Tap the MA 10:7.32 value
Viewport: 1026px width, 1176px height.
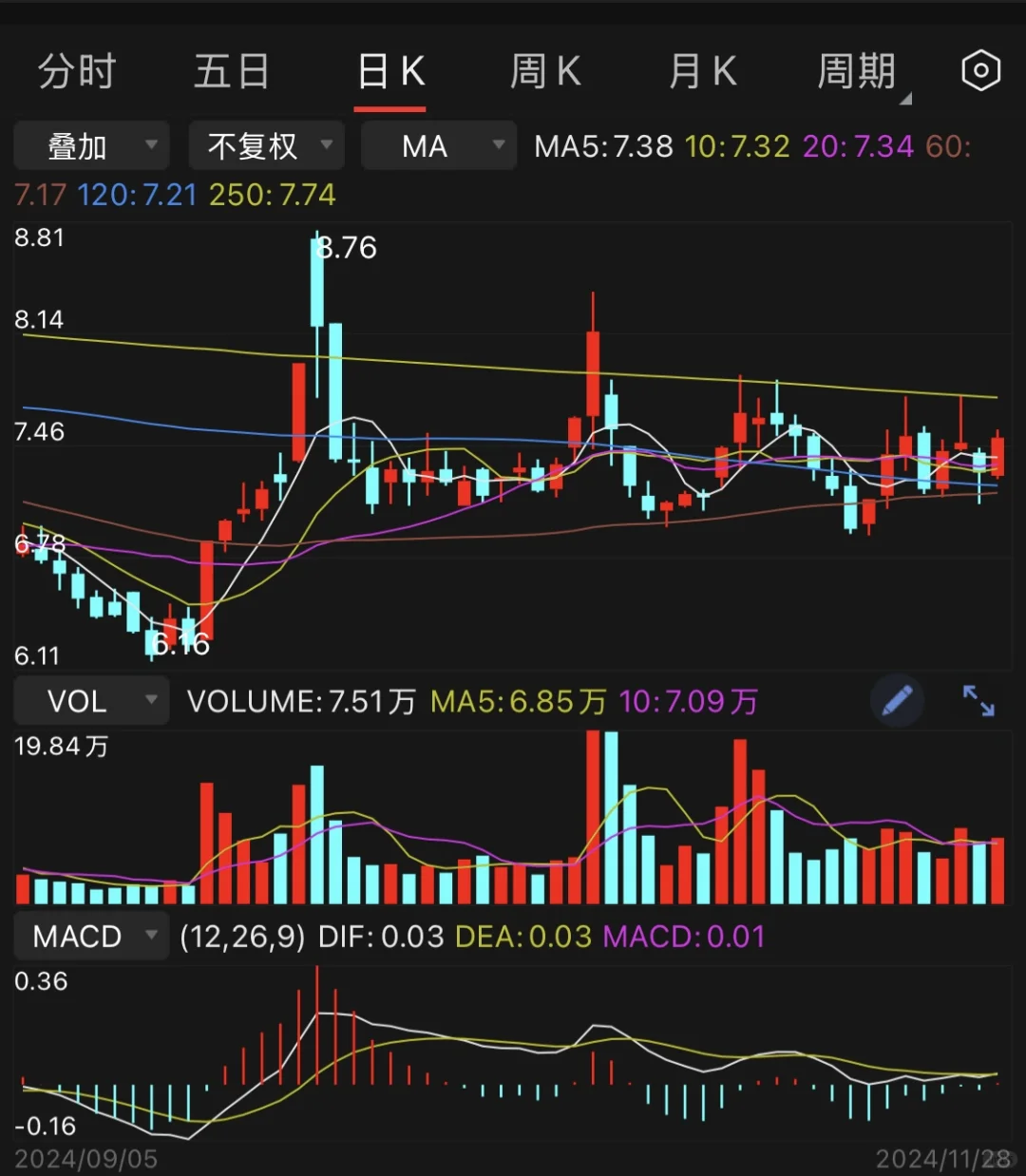(737, 146)
